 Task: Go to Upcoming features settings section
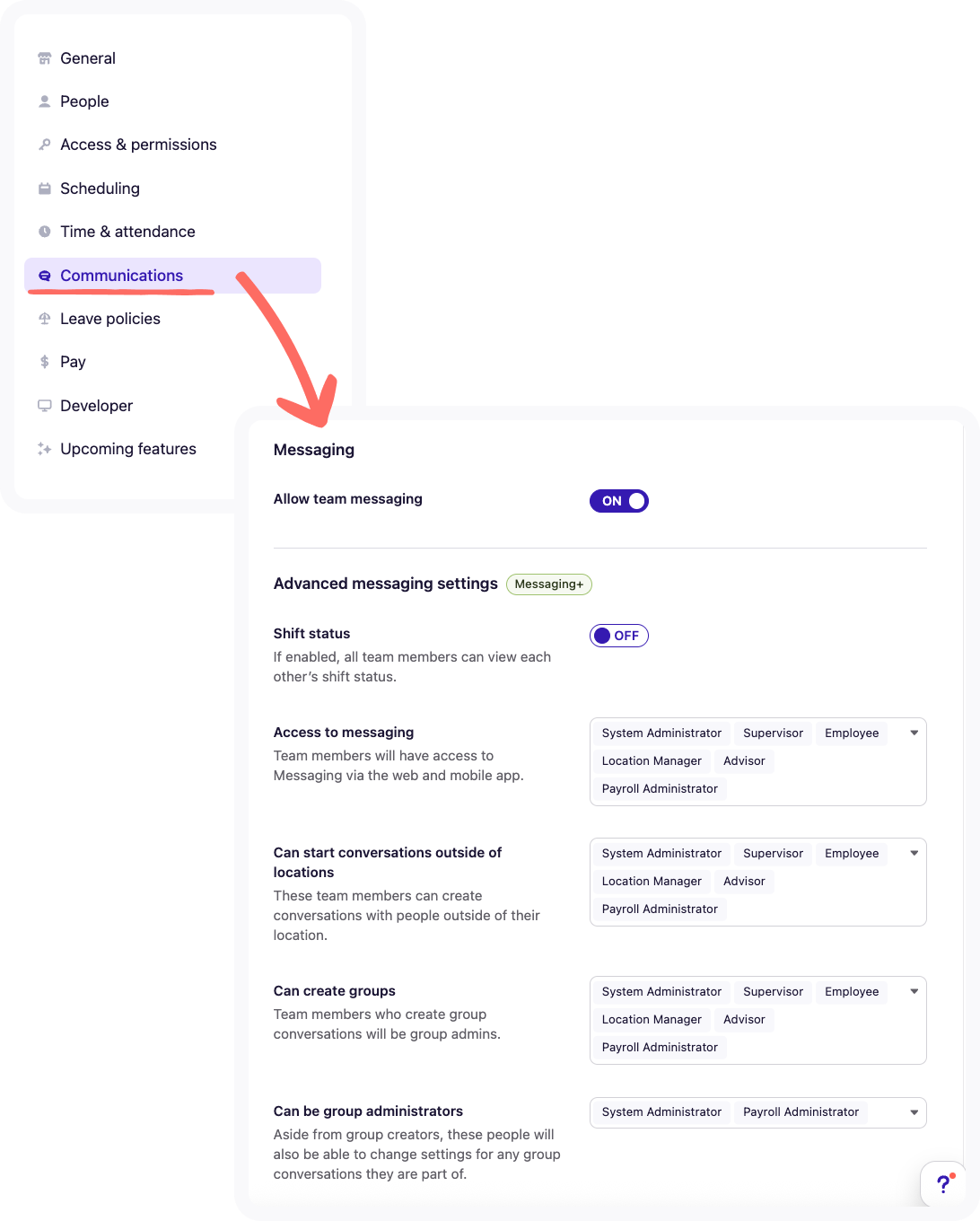[127, 449]
